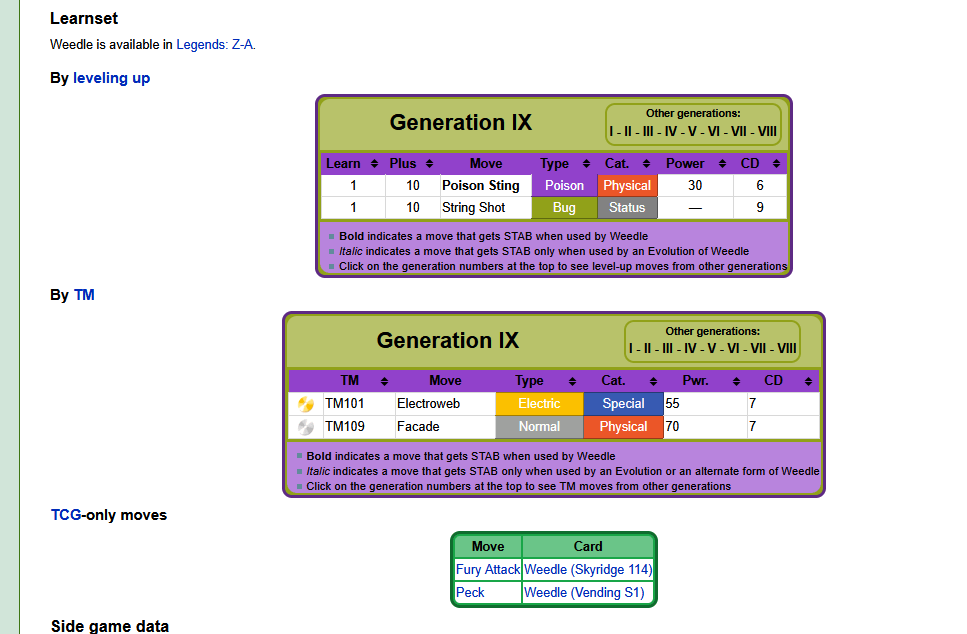Click the Status category cell
Screen dimensions: 967x634
[x=627, y=208]
